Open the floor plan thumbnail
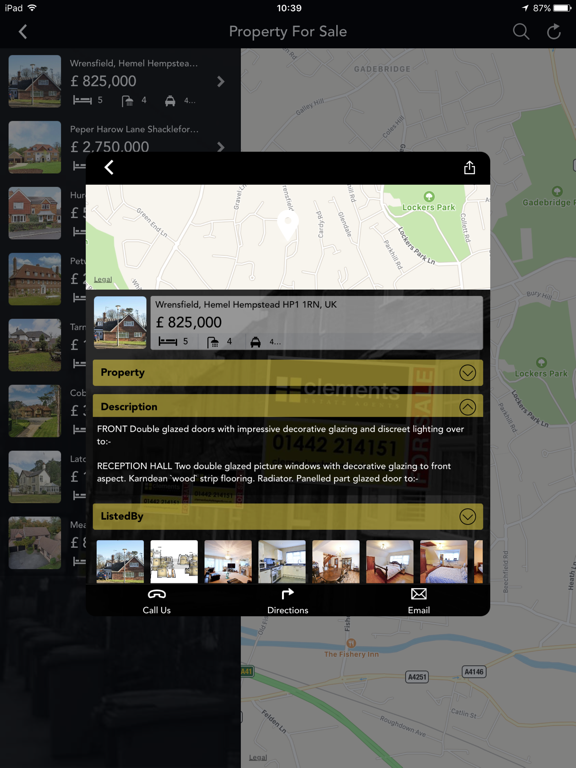This screenshot has height=768, width=576. coord(174,561)
